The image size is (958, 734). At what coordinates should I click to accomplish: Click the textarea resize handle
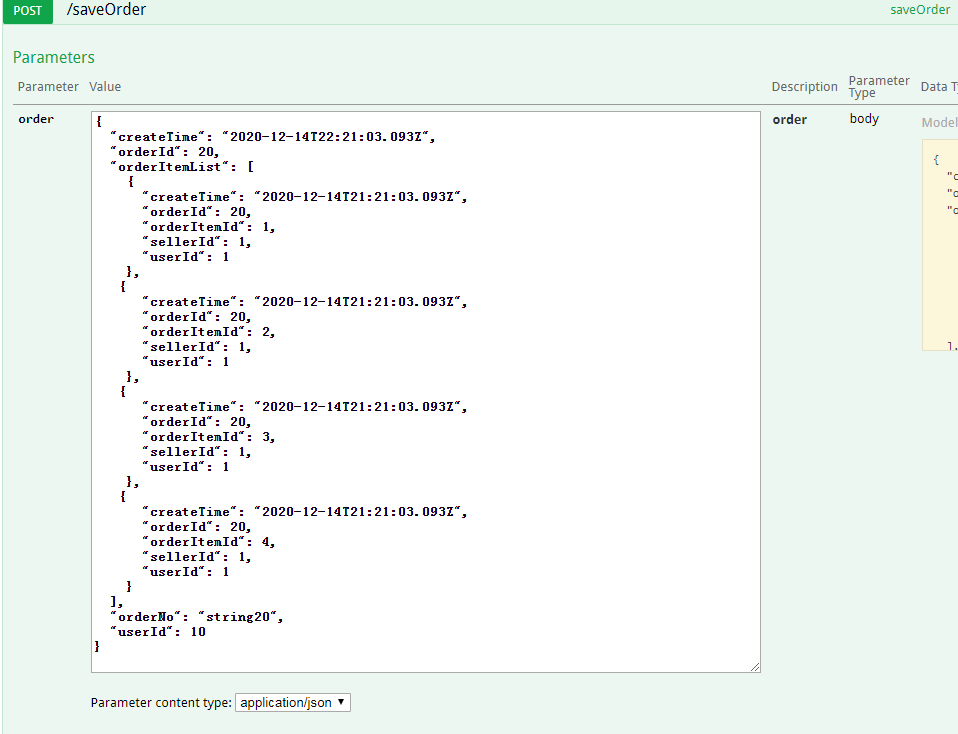tap(755, 667)
